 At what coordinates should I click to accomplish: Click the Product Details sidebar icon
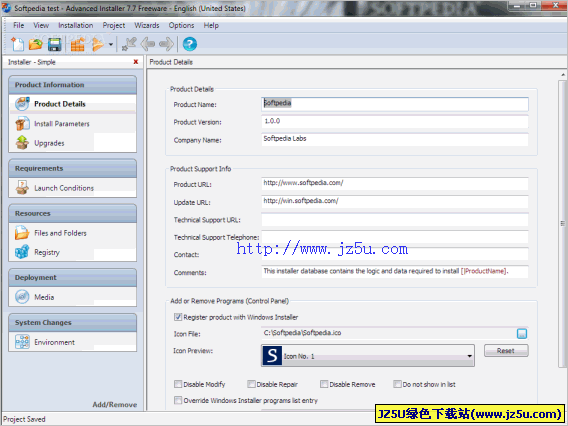[x=22, y=104]
